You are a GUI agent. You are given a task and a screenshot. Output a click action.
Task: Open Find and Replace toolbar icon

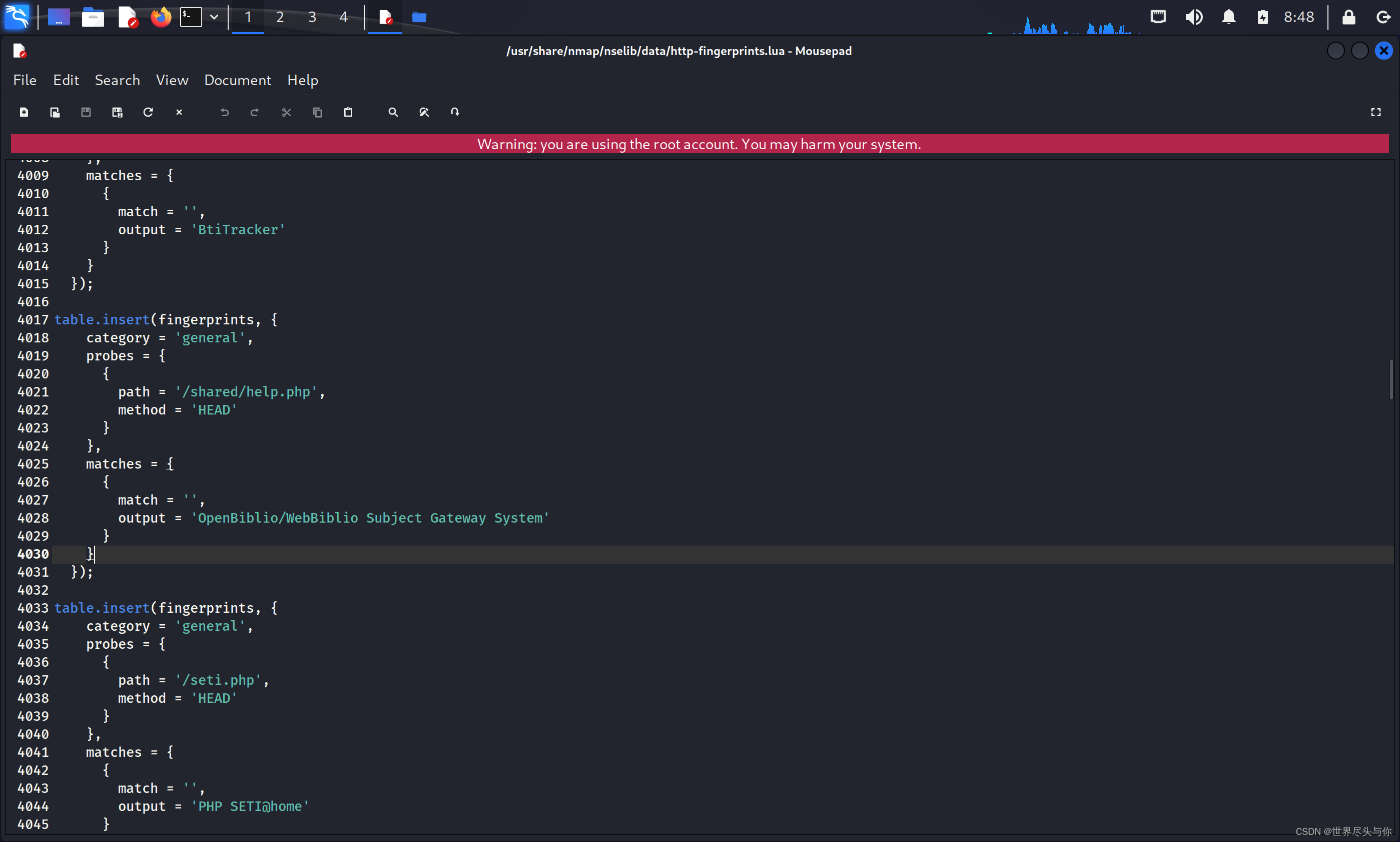(424, 112)
